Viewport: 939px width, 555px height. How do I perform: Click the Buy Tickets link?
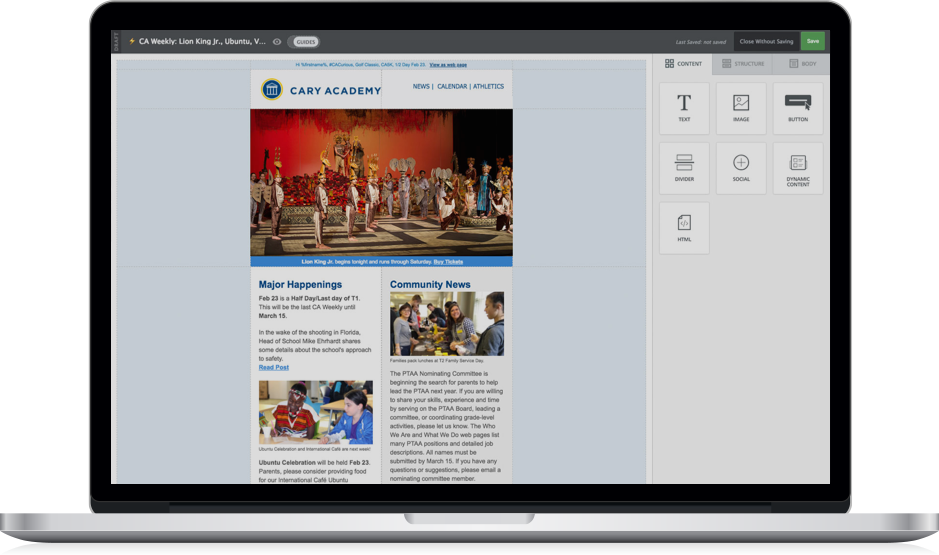click(448, 261)
